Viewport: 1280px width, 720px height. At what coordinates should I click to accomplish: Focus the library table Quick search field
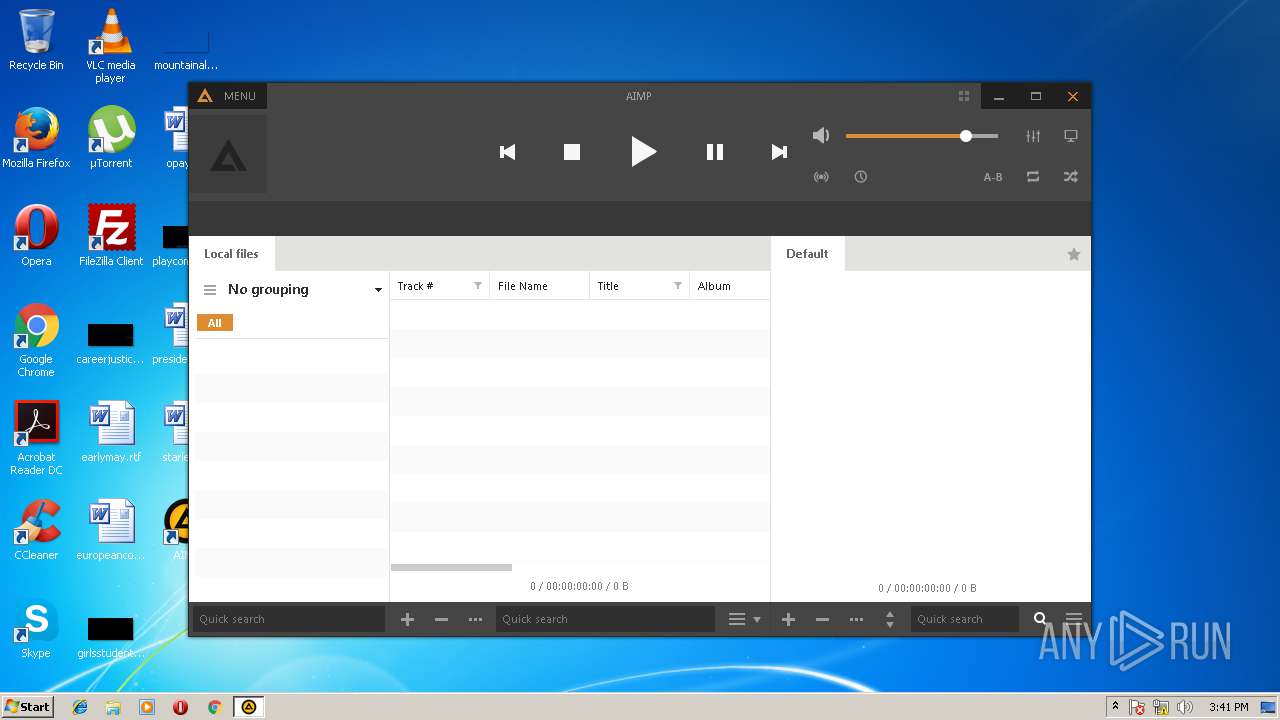pos(605,619)
